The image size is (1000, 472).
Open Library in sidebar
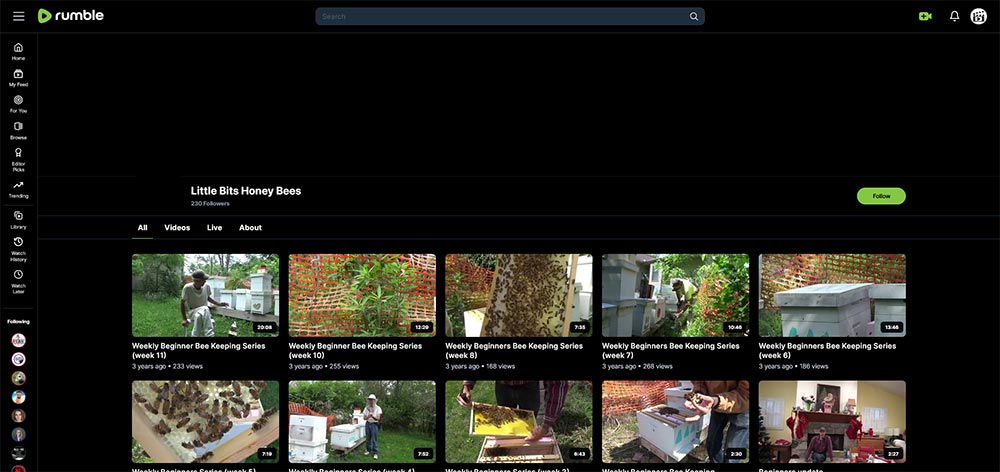coord(18,220)
